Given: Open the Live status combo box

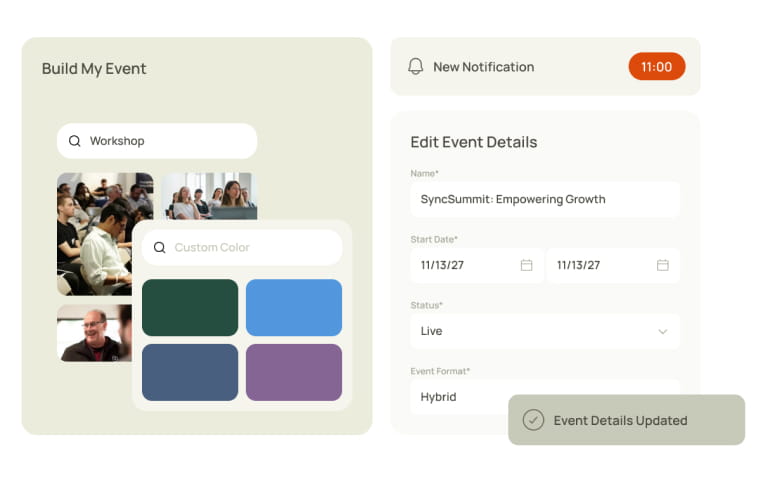Looking at the screenshot, I should coord(545,331).
